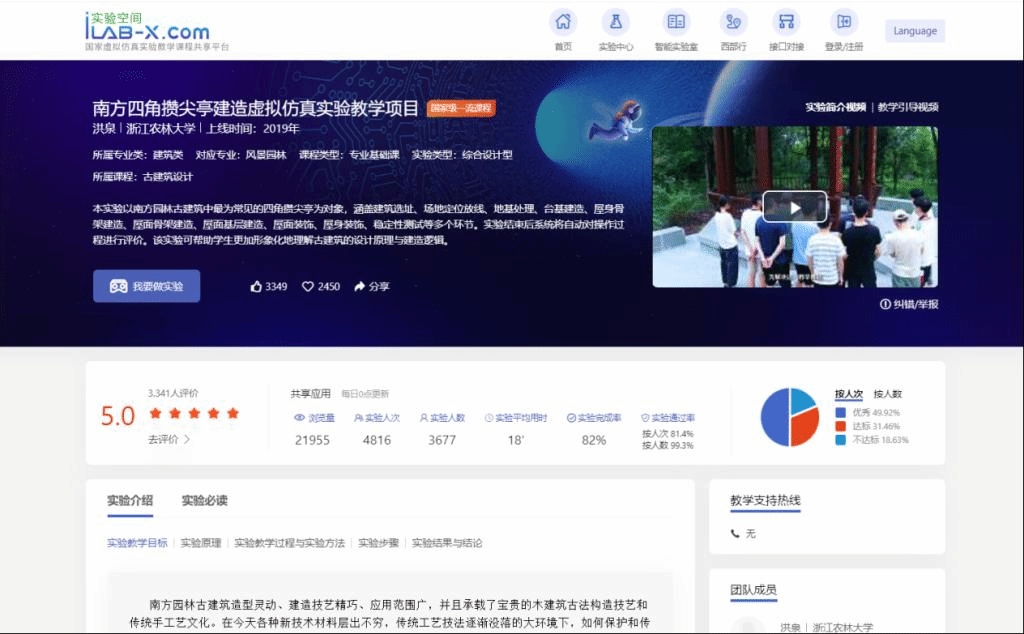Screen dimensions: 1024x634
Task: Open the 智能实验室 icon in navigation
Action: coord(676,22)
